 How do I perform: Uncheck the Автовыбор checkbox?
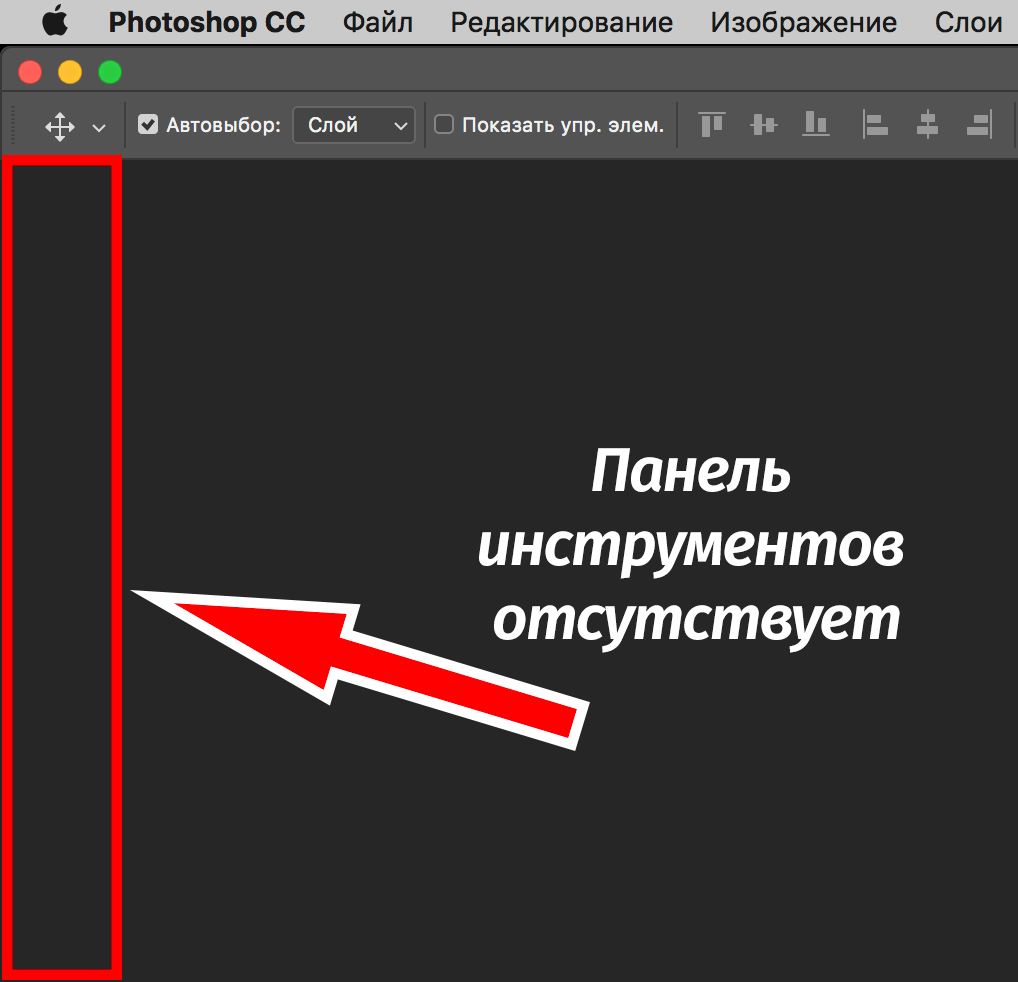148,125
